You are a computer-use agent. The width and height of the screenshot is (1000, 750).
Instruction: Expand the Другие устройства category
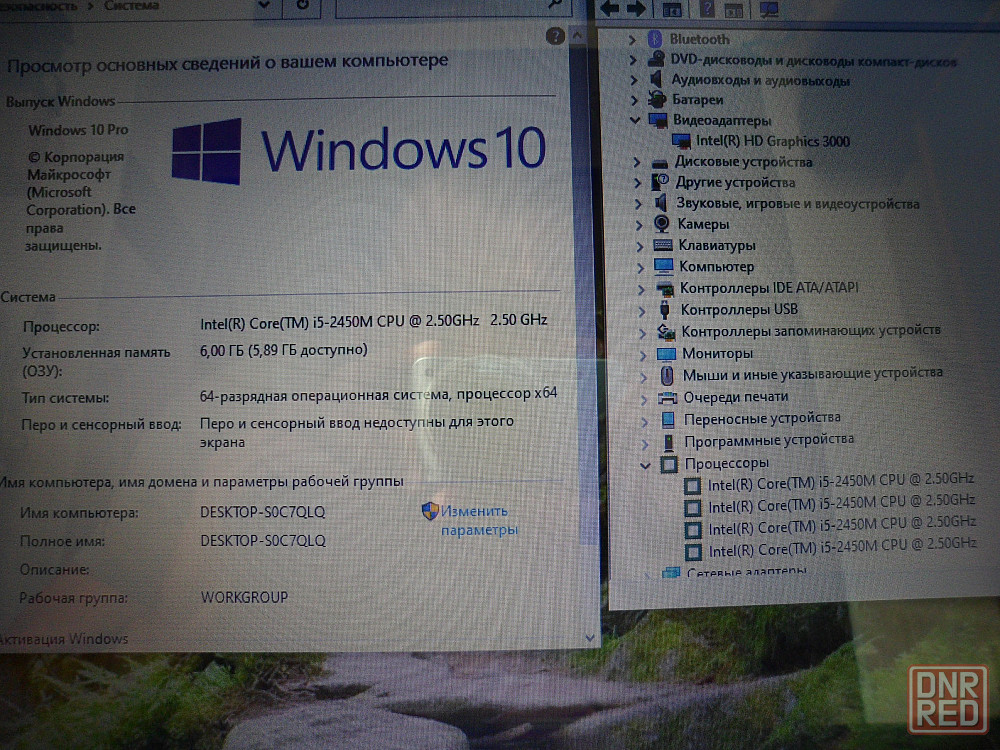636,183
